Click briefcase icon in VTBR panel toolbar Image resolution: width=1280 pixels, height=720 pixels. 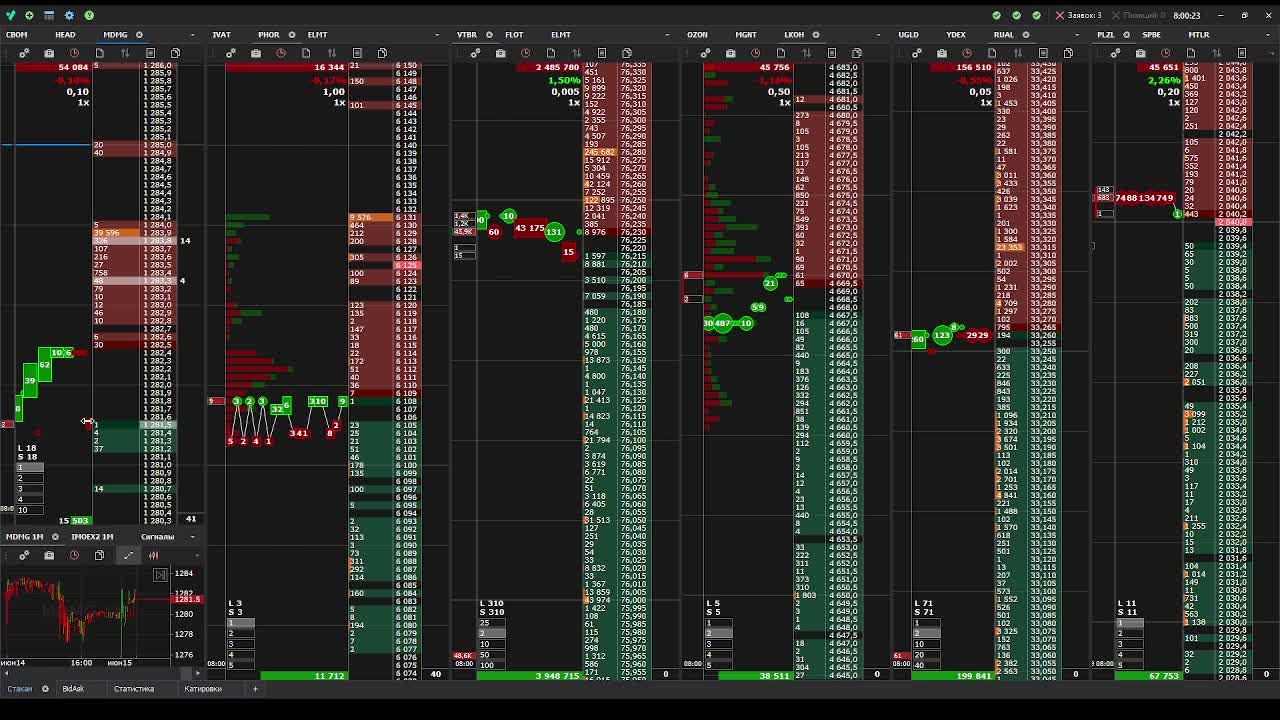click(x=500, y=53)
